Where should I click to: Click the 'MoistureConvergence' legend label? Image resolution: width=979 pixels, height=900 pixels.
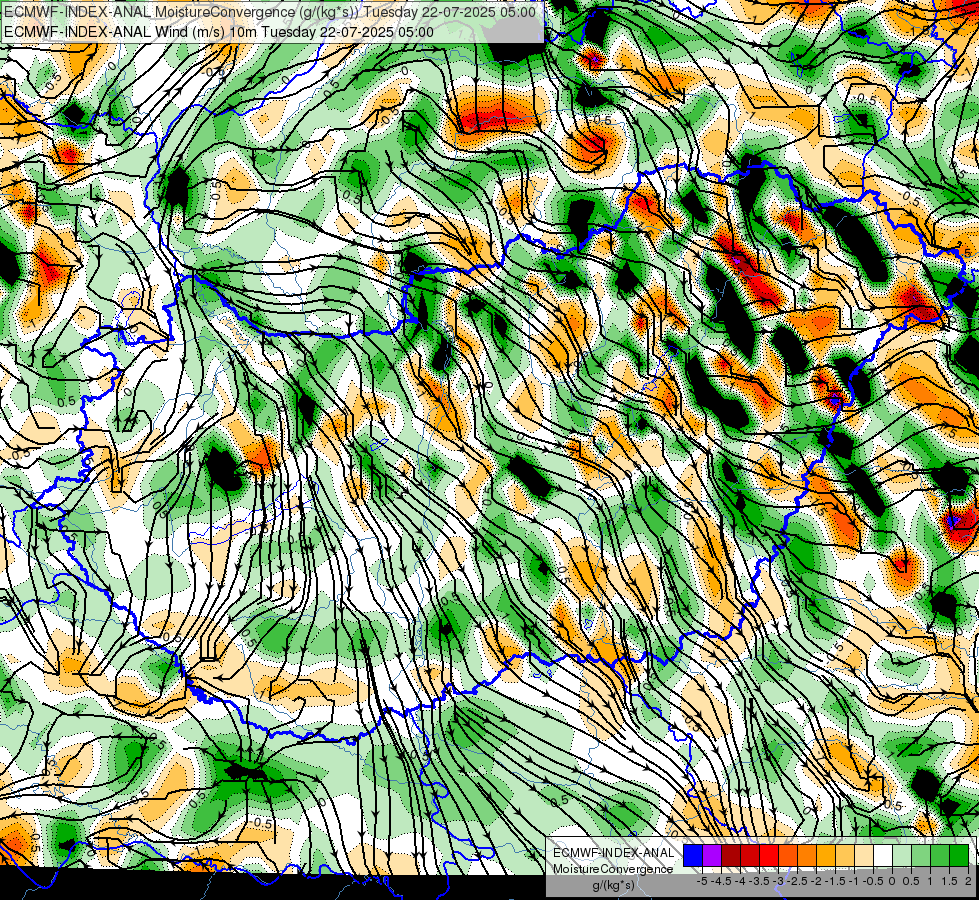tap(613, 869)
